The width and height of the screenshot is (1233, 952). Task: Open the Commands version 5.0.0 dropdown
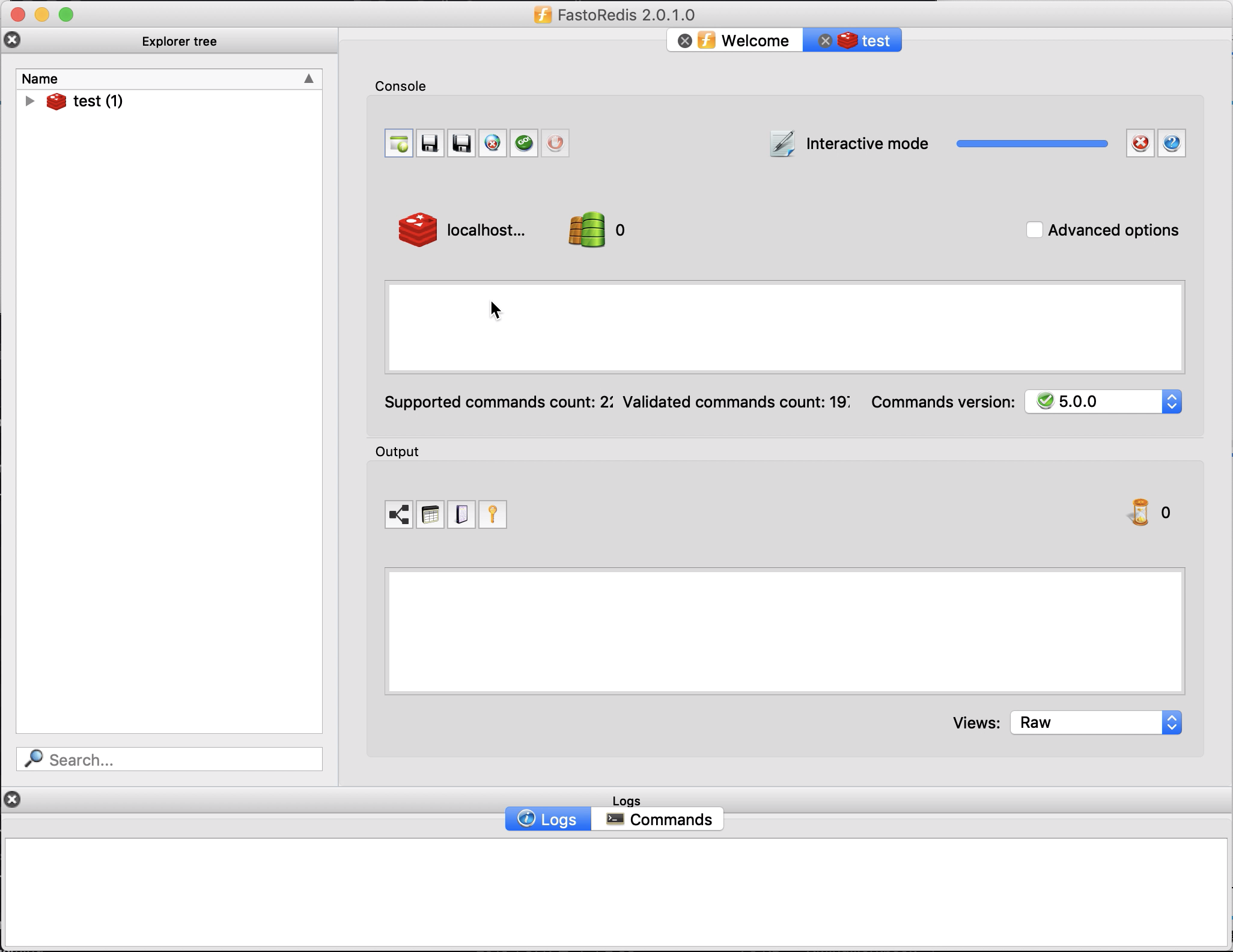(x=1103, y=401)
